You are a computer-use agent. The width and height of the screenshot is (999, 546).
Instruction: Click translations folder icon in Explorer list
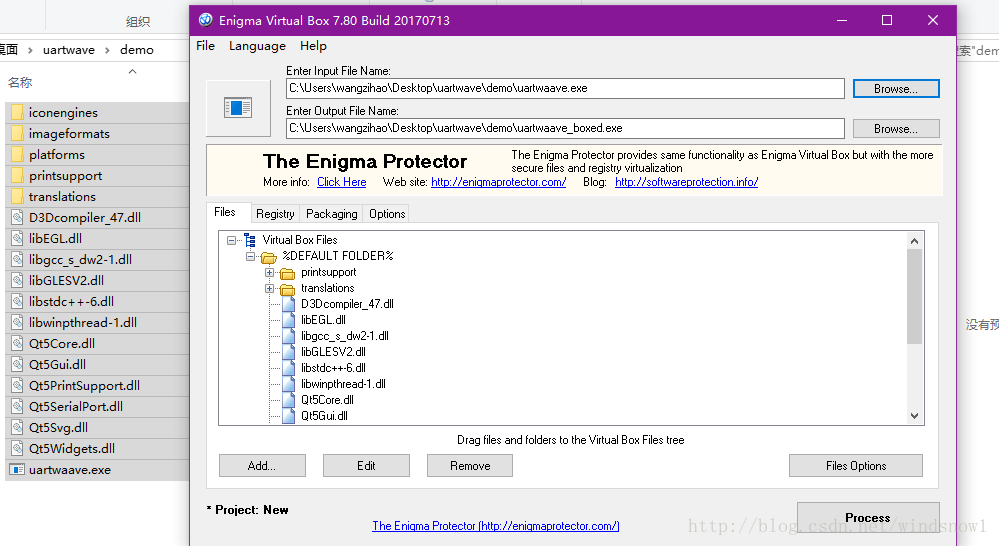click(17, 197)
